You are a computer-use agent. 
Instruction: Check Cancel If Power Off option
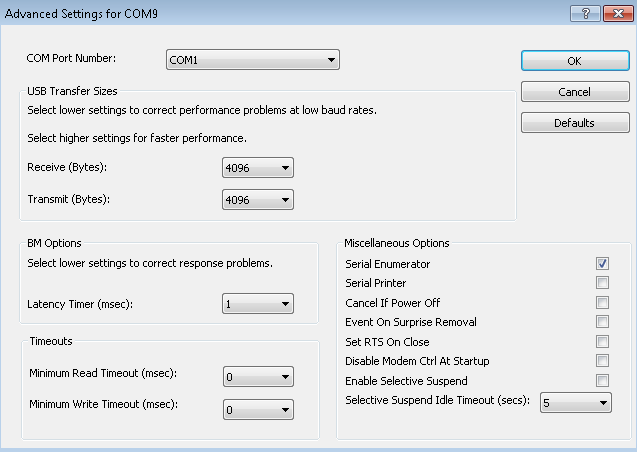tap(602, 302)
